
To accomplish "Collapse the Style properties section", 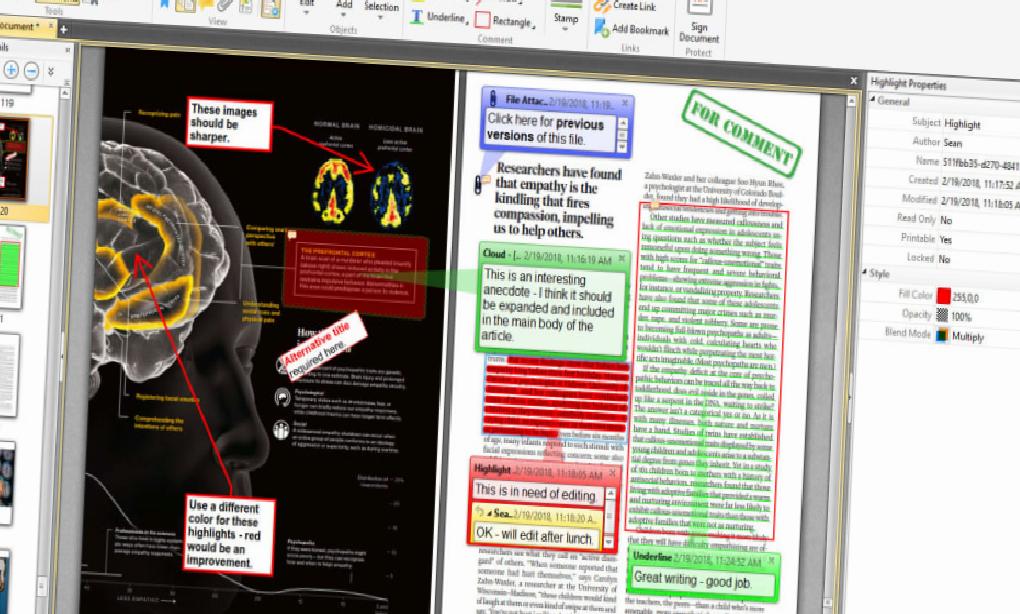I will 865,272.
